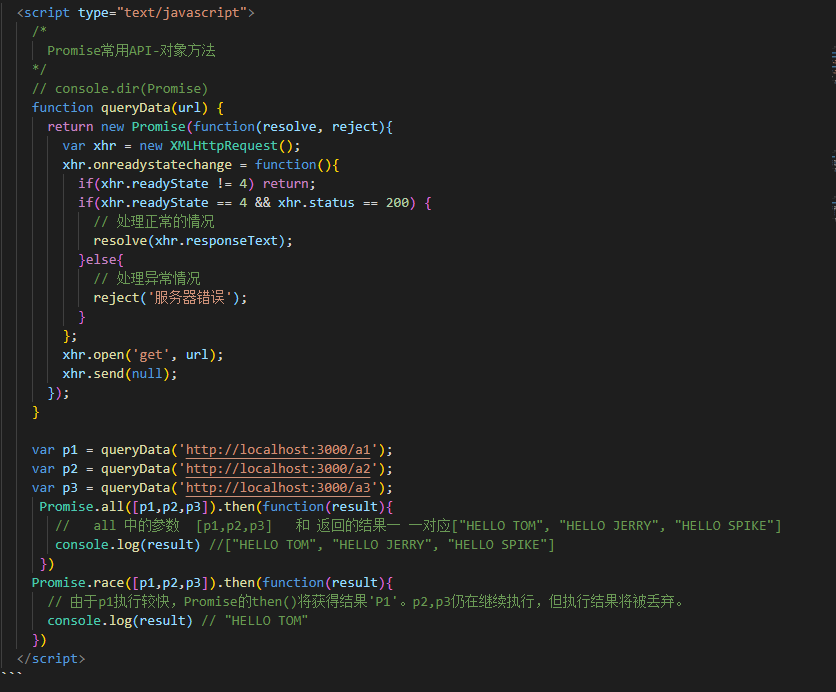Click the opening script type tag
The image size is (836, 692).
136,13
